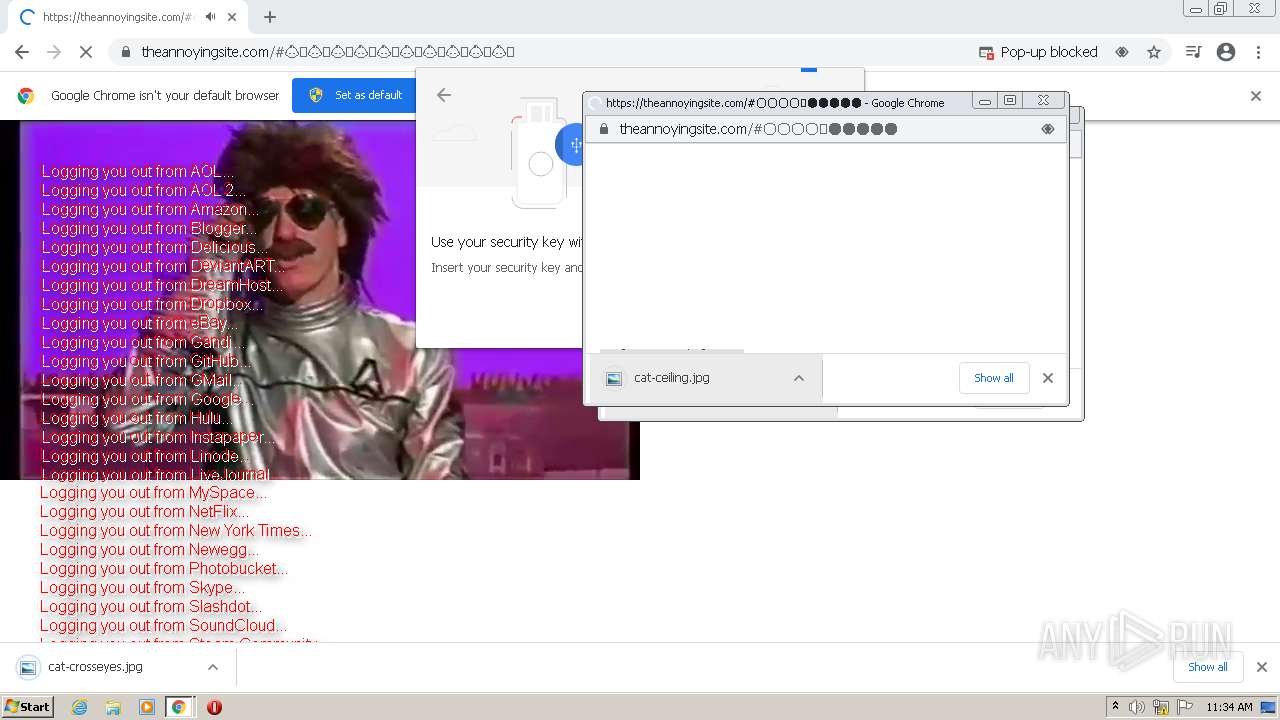Click the eye icon in popup address bar
Image resolution: width=1280 pixels, height=720 pixels.
pyautogui.click(x=1048, y=129)
